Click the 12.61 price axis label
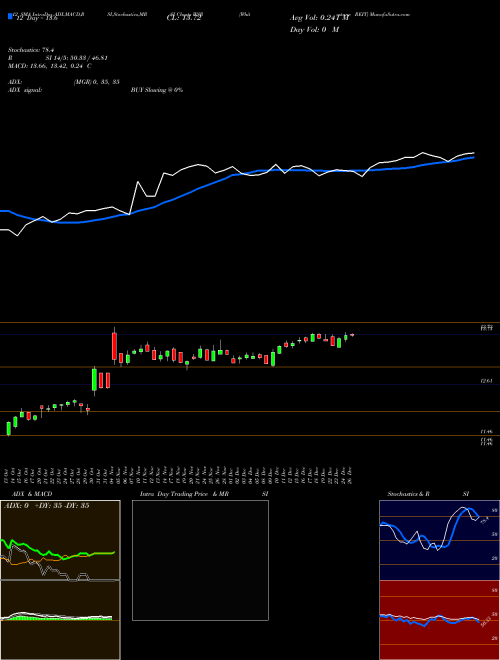This screenshot has width=500, height=660. 486,381
